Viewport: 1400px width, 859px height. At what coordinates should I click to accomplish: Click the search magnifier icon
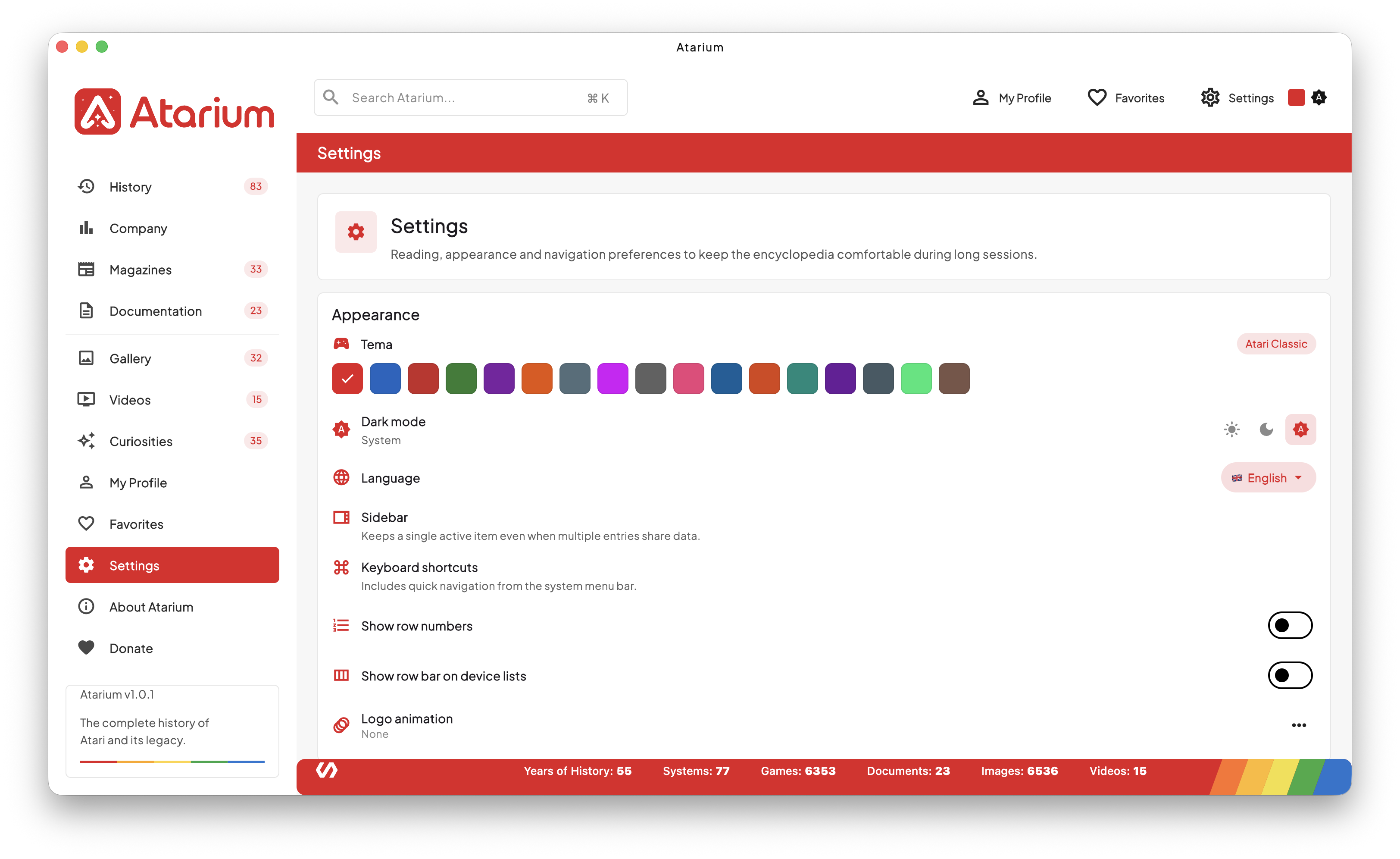331,97
